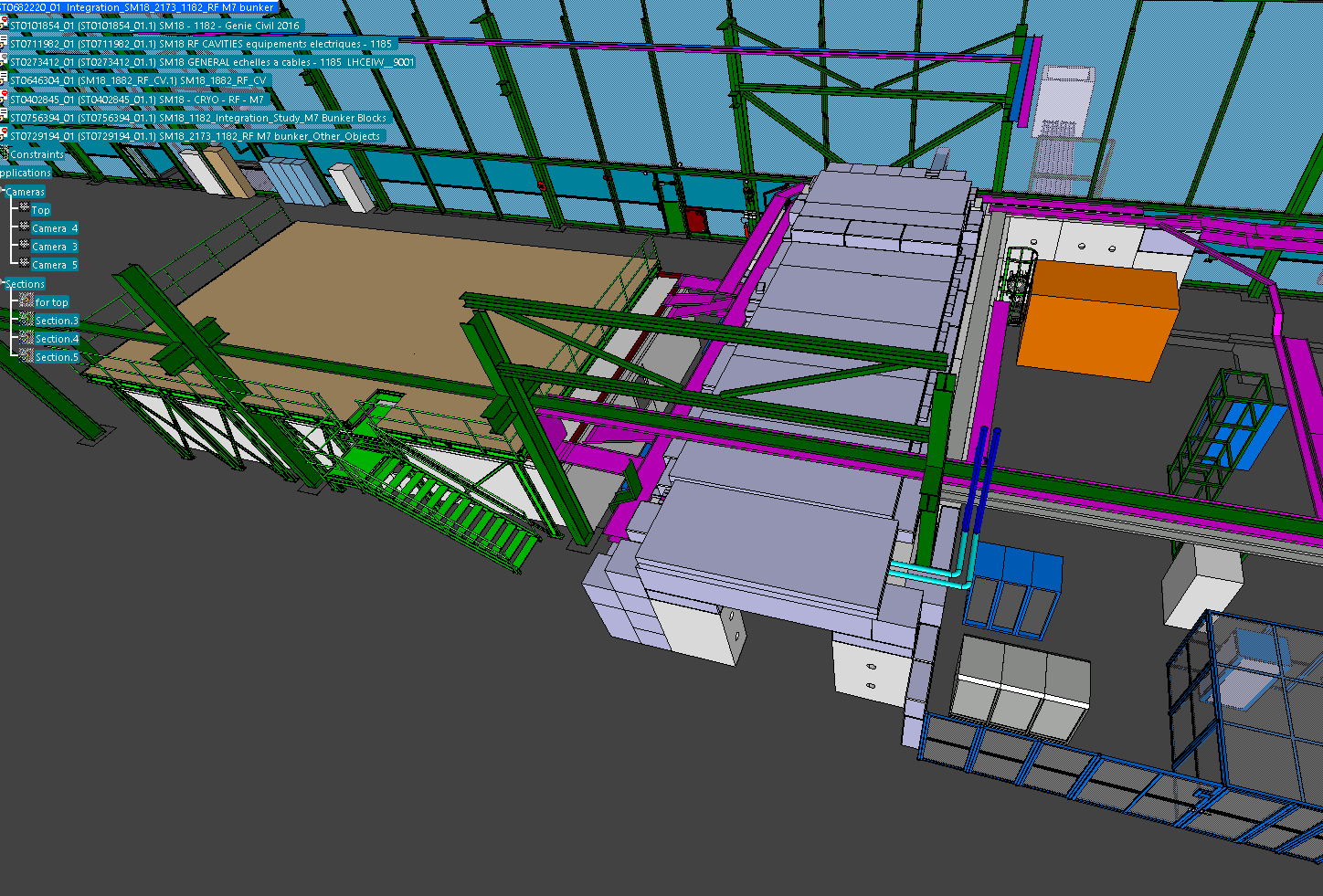
Task: Click the icon next to Camera 4
Action: point(25,227)
